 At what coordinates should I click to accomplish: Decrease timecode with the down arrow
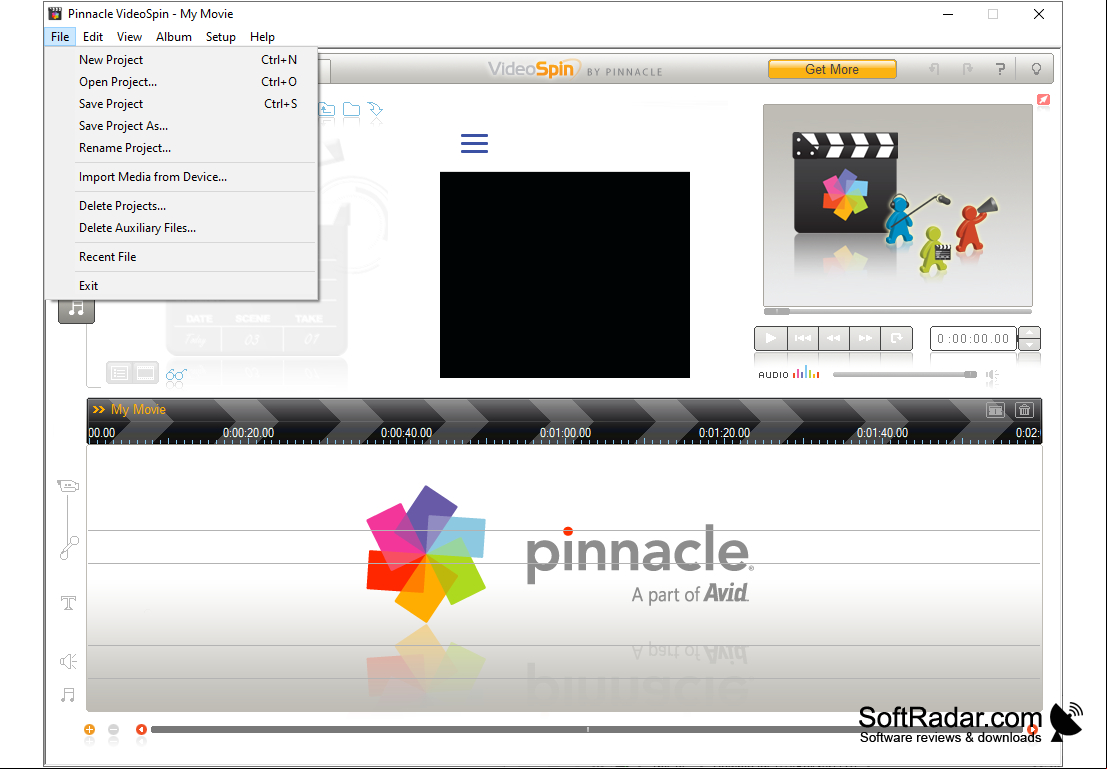click(1029, 345)
